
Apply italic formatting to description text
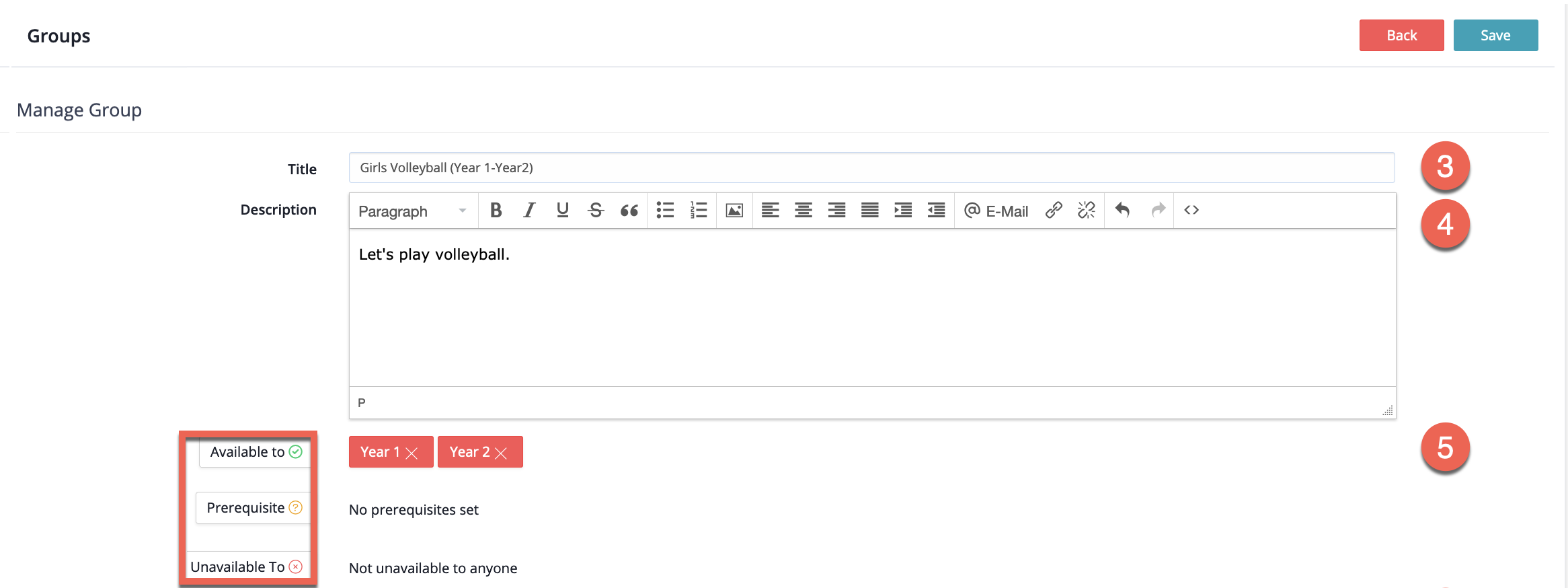529,211
